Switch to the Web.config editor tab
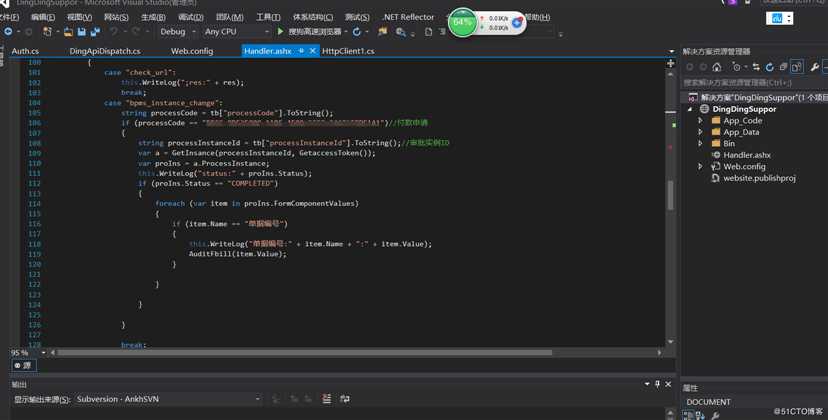The height and width of the screenshot is (420, 828). point(192,51)
